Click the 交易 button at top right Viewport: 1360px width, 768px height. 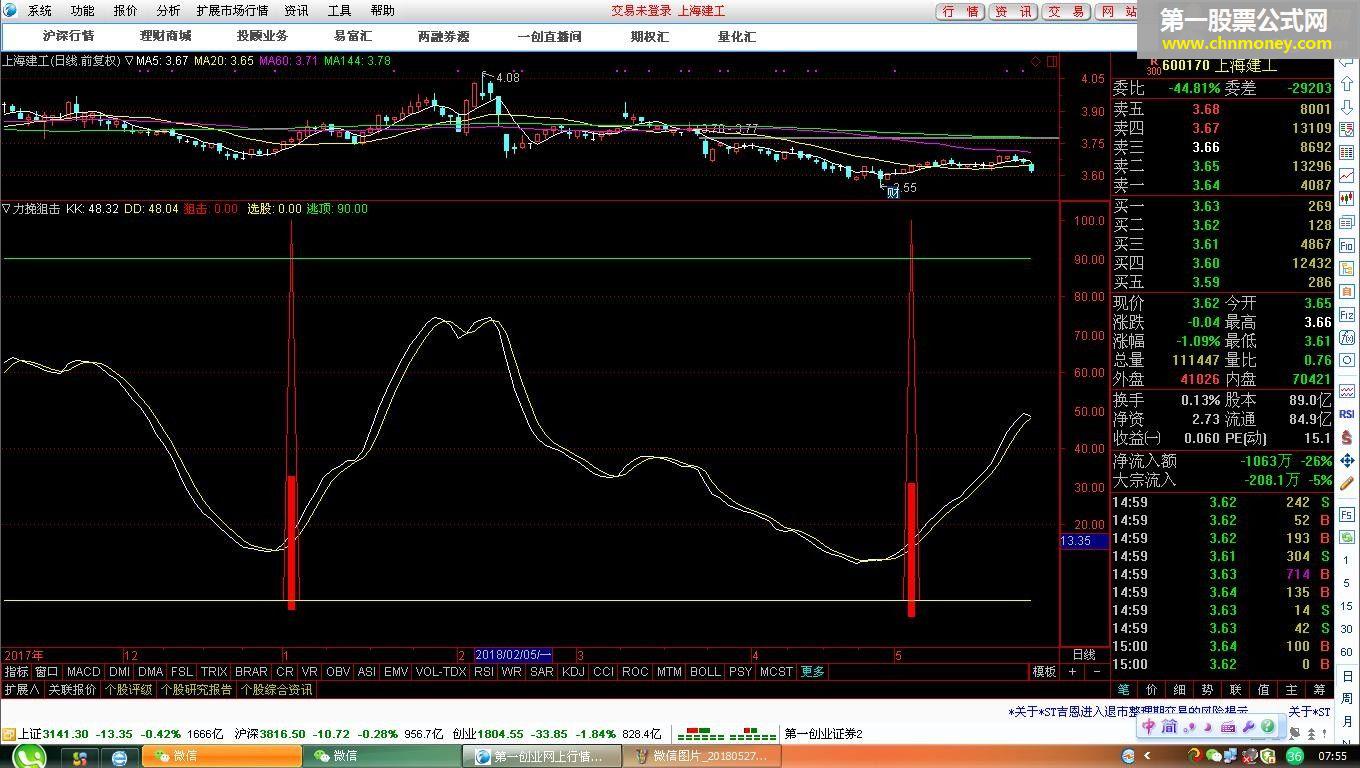point(1066,12)
